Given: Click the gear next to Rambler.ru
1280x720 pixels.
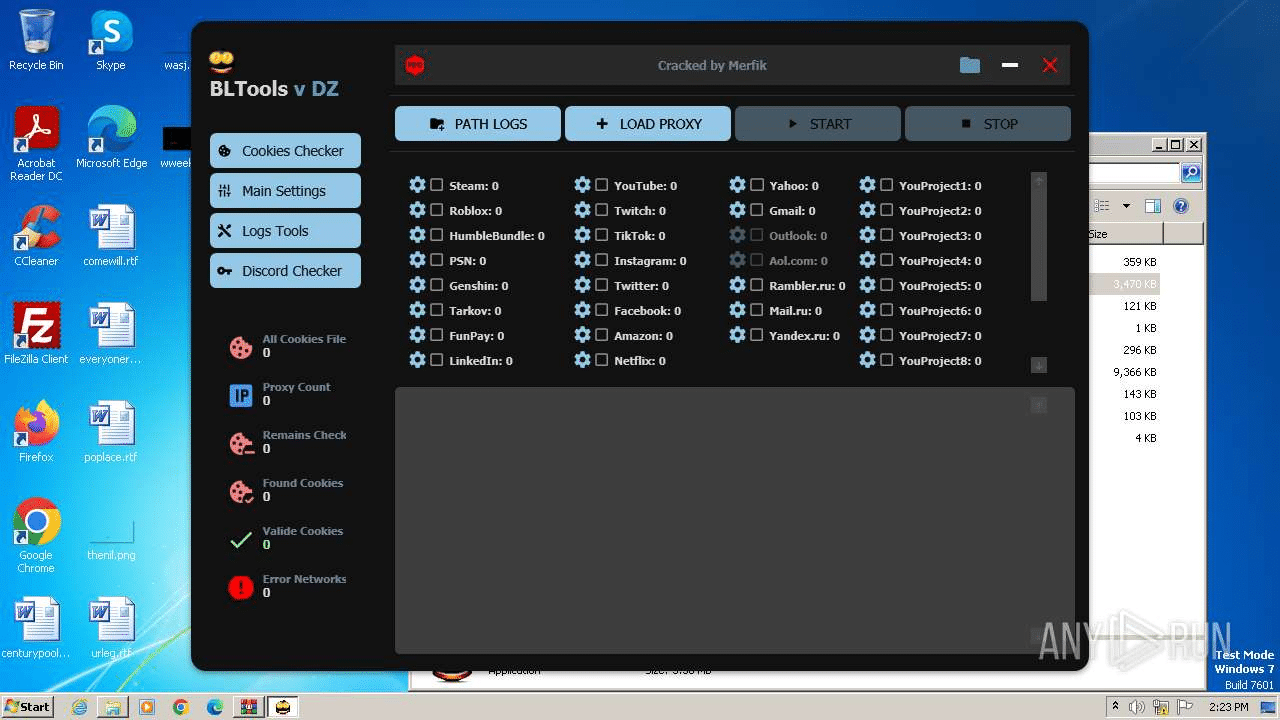Looking at the screenshot, I should pyautogui.click(x=737, y=285).
